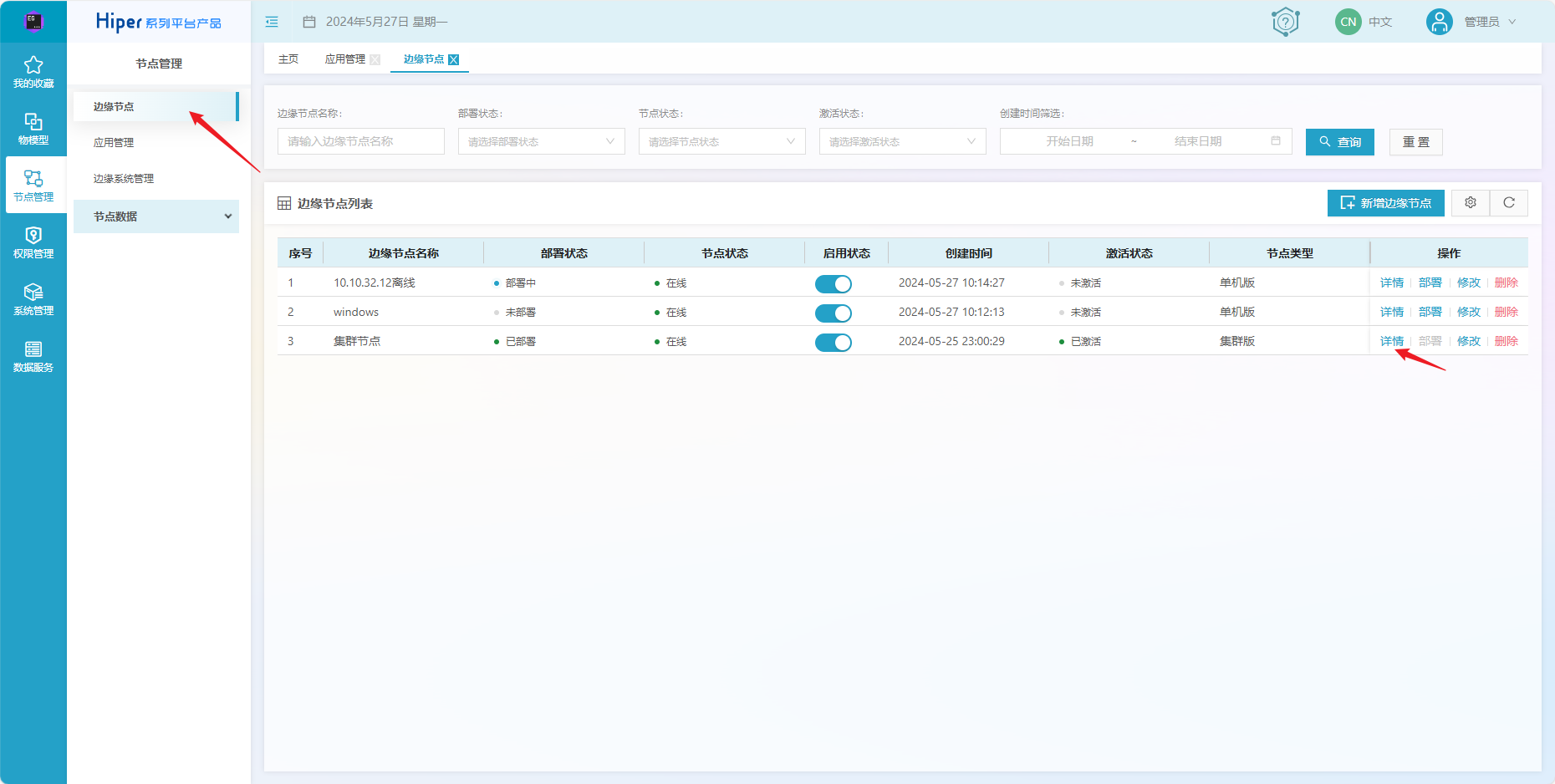Viewport: 1555px width, 784px height.
Task: Select 边缘节点 tab
Action: point(424,59)
